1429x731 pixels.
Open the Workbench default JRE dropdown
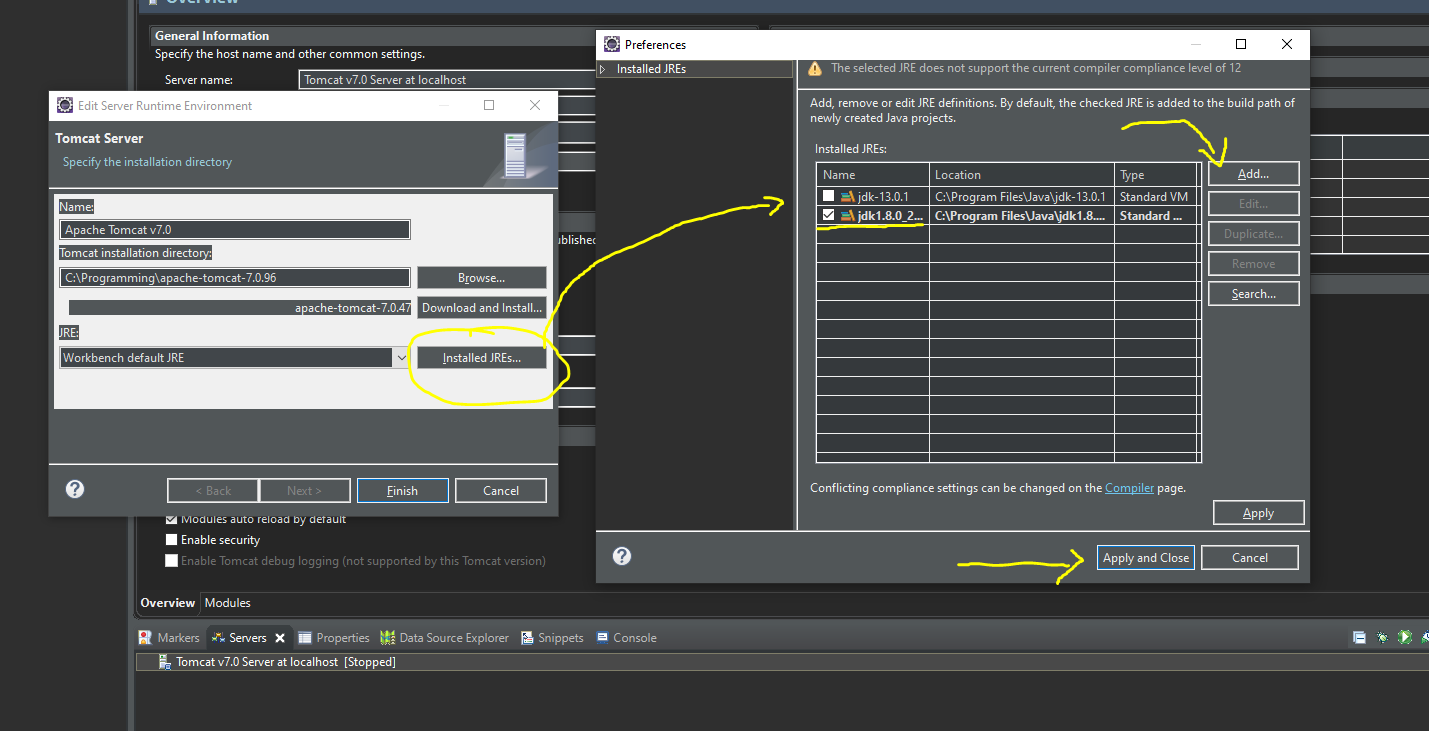(401, 358)
